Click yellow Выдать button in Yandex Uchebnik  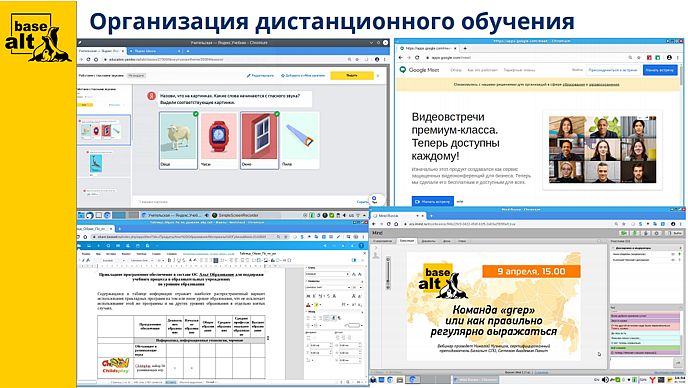click(351, 75)
